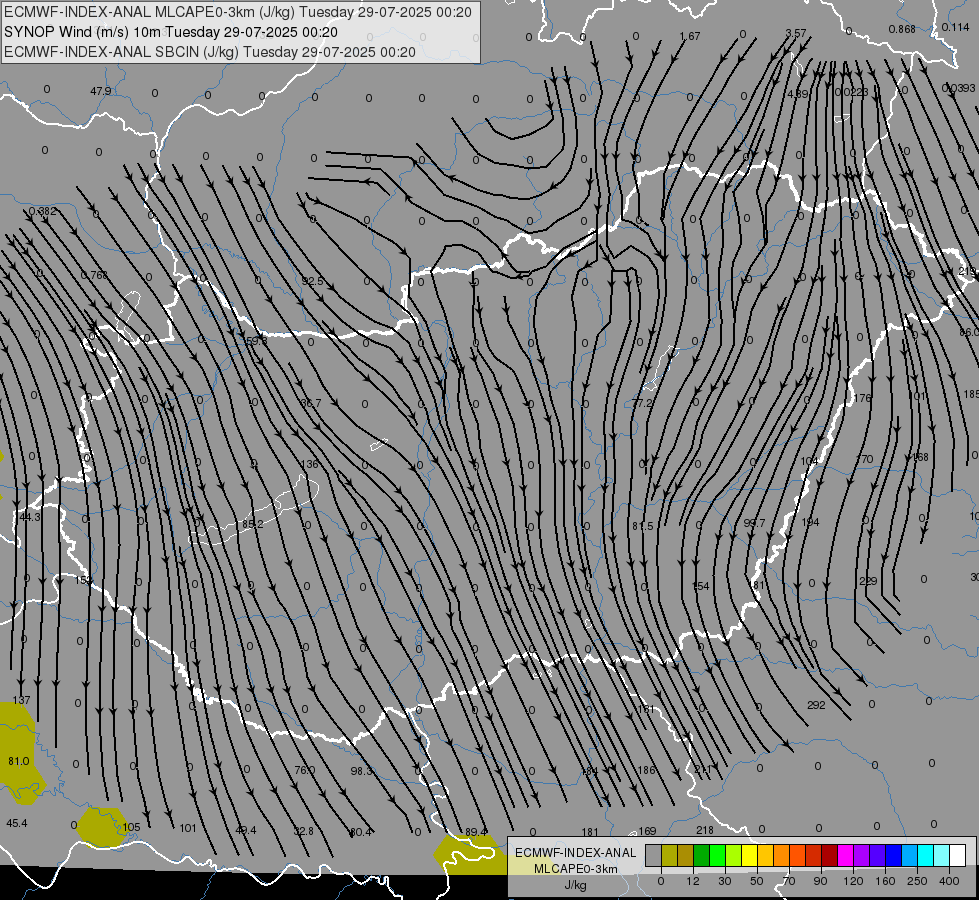
Task: Click the map value 0.114
Action: tap(955, 27)
